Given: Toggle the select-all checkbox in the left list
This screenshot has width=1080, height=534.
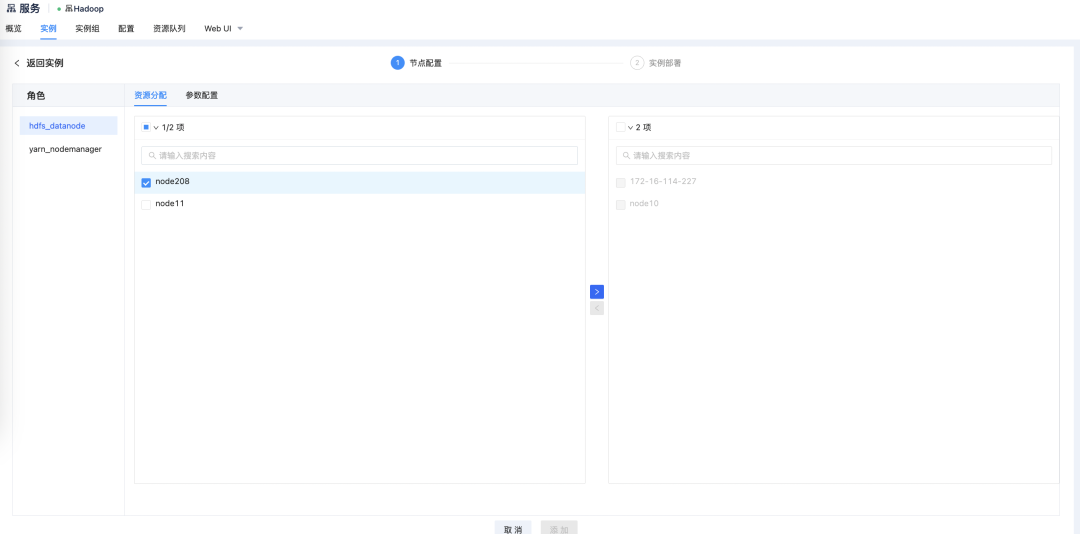Looking at the screenshot, I should click(x=146, y=127).
